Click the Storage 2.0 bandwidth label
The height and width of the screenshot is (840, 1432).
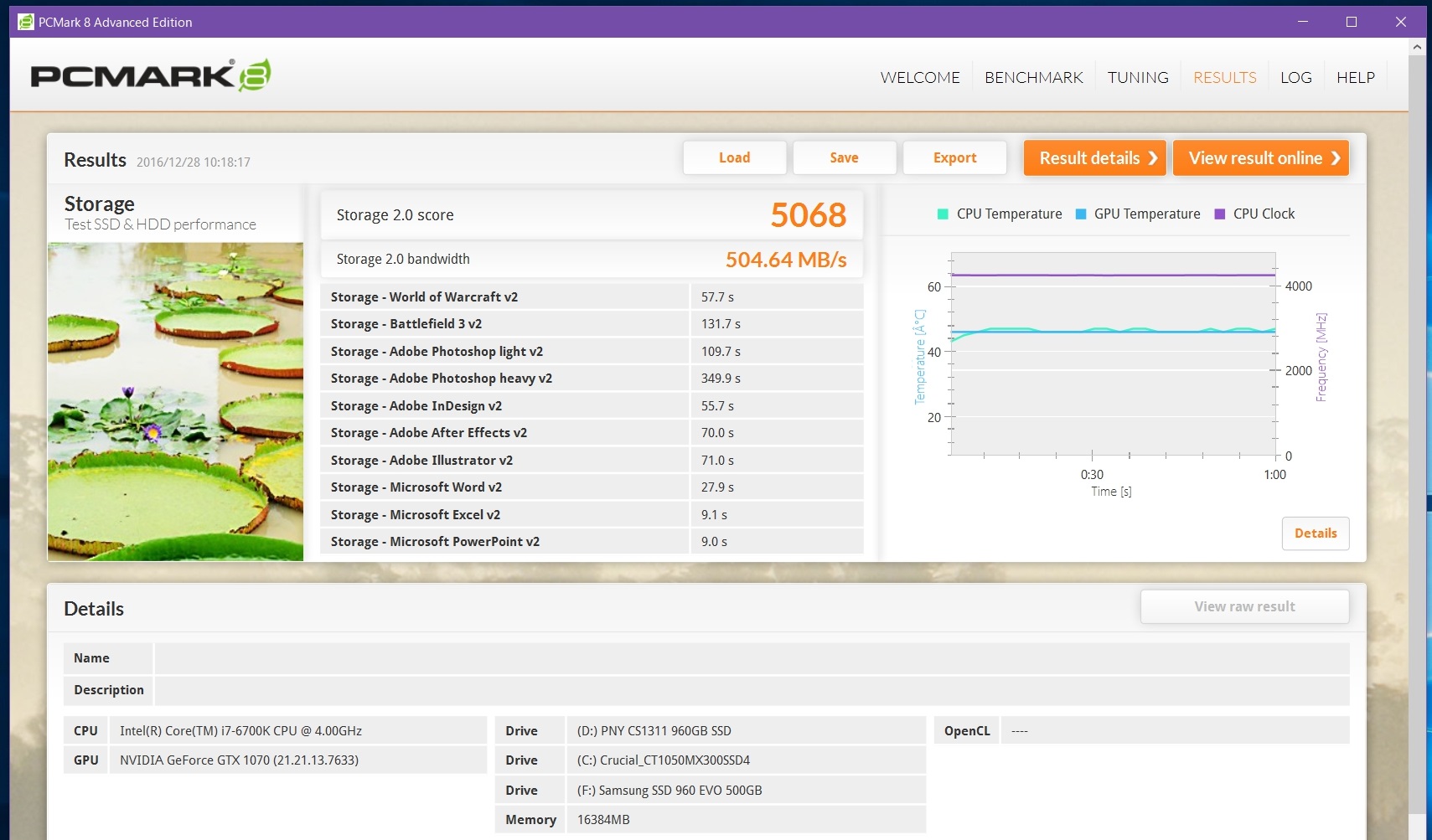coord(403,260)
